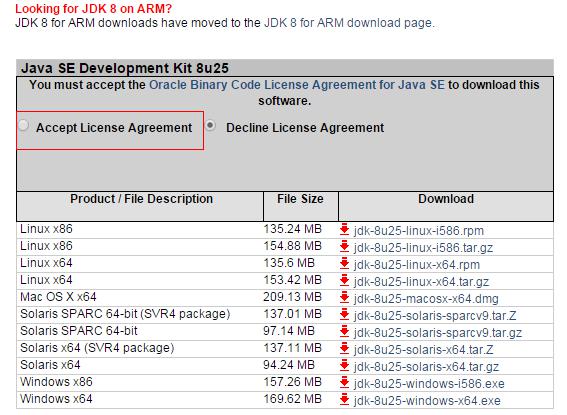Click download arrow icon for jdk-8u25-windows-x64.exe
567x415 pixels.
coord(345,399)
